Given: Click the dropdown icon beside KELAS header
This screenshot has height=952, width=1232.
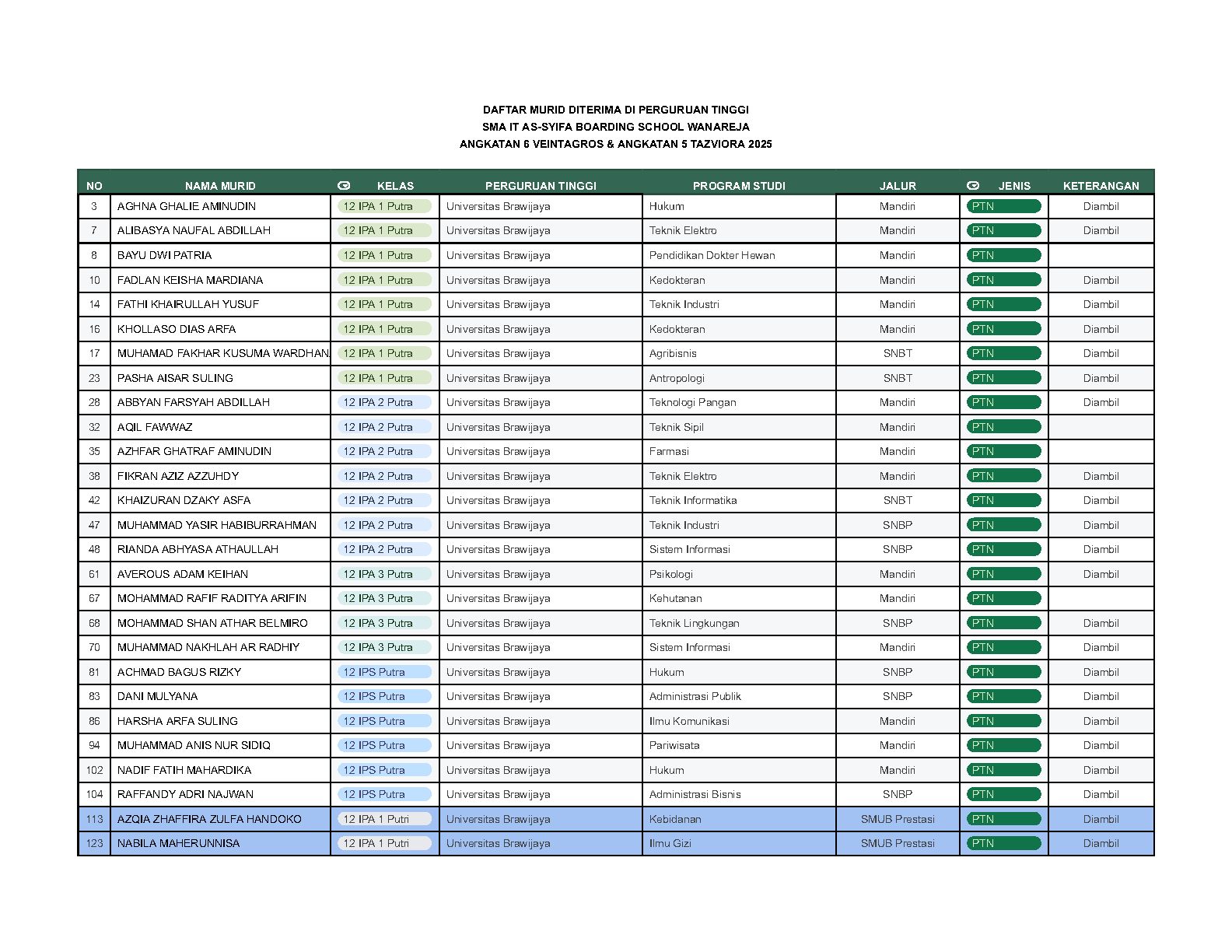Looking at the screenshot, I should [344, 186].
